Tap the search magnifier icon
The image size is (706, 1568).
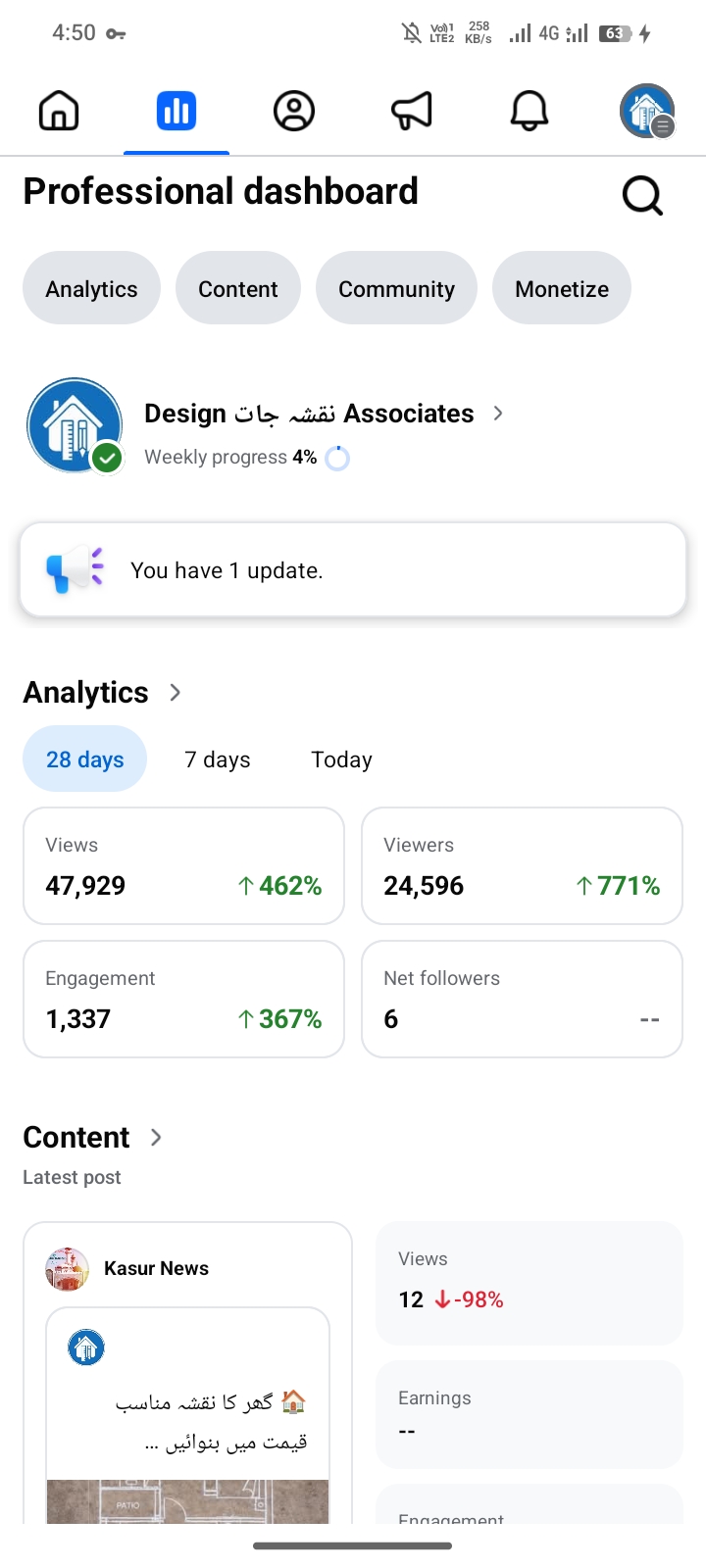click(643, 196)
